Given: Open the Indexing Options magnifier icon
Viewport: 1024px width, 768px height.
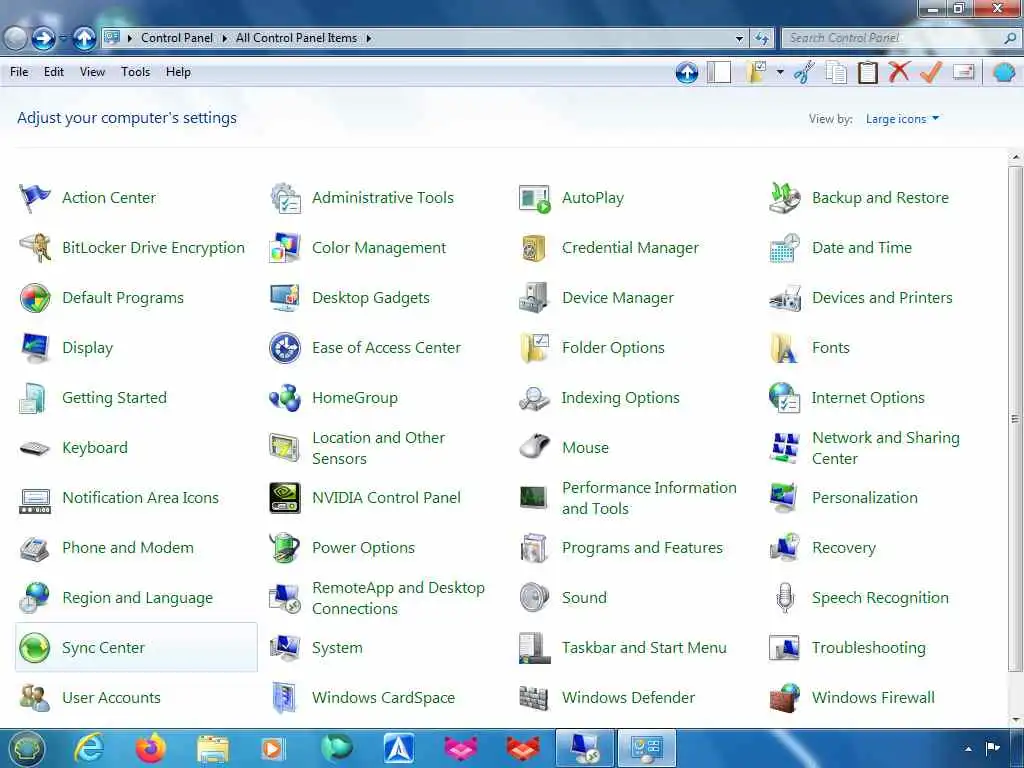Looking at the screenshot, I should point(535,398).
